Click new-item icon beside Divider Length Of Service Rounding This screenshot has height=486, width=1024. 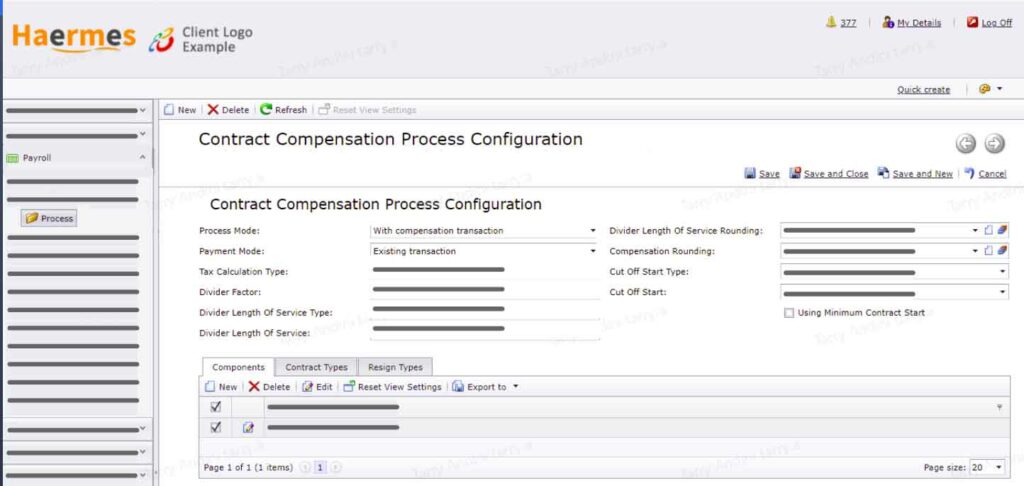click(x=989, y=230)
